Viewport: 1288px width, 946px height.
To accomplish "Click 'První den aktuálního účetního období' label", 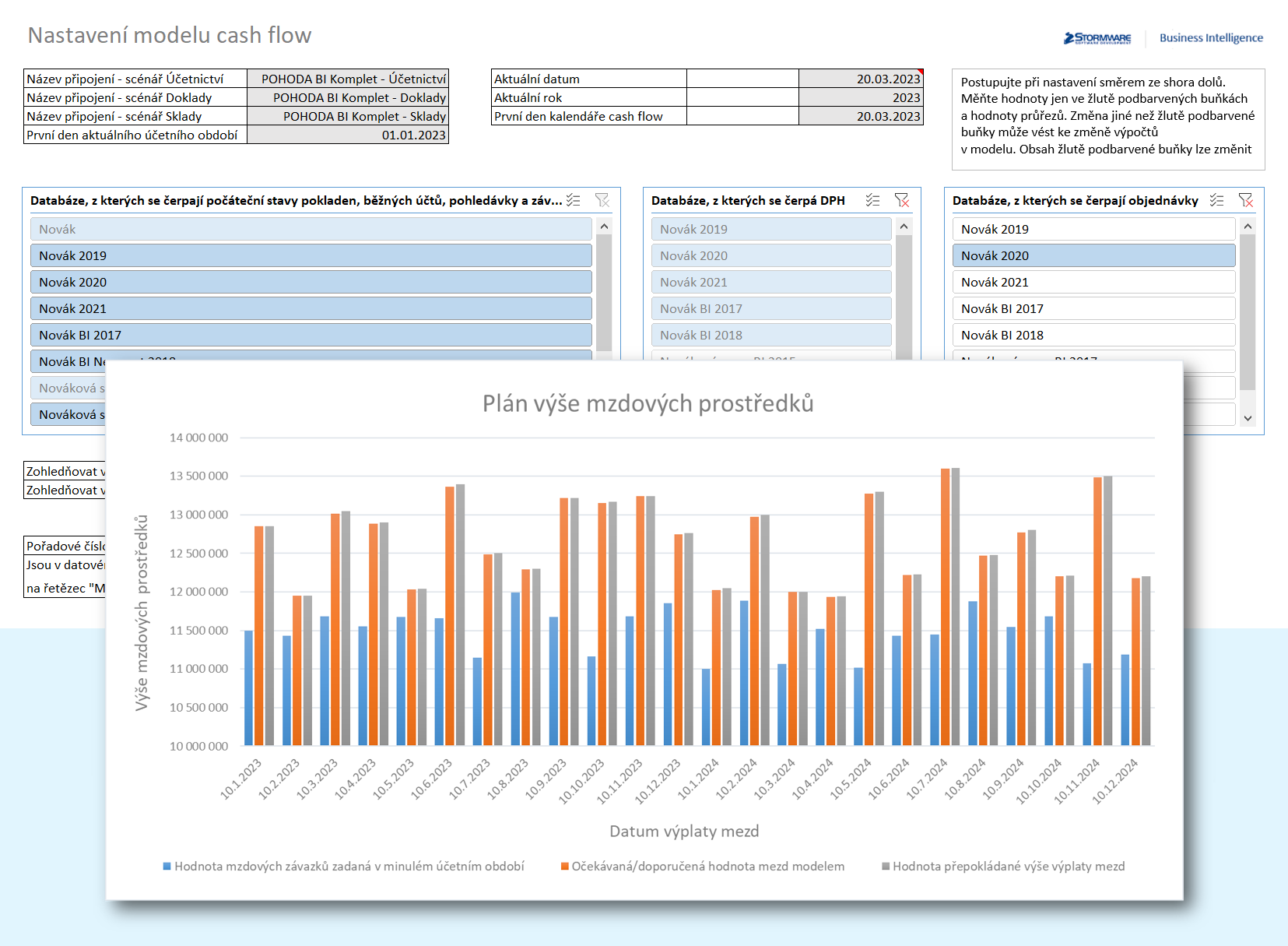I will point(135,135).
